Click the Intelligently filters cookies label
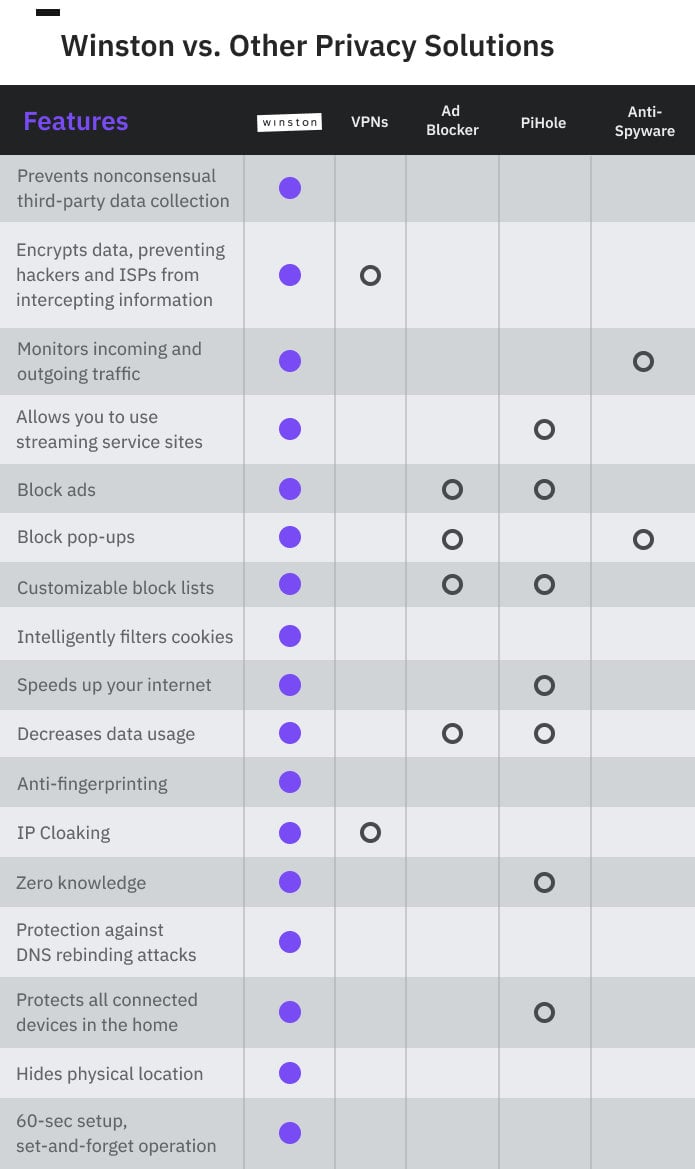This screenshot has height=1169, width=695. 125,637
